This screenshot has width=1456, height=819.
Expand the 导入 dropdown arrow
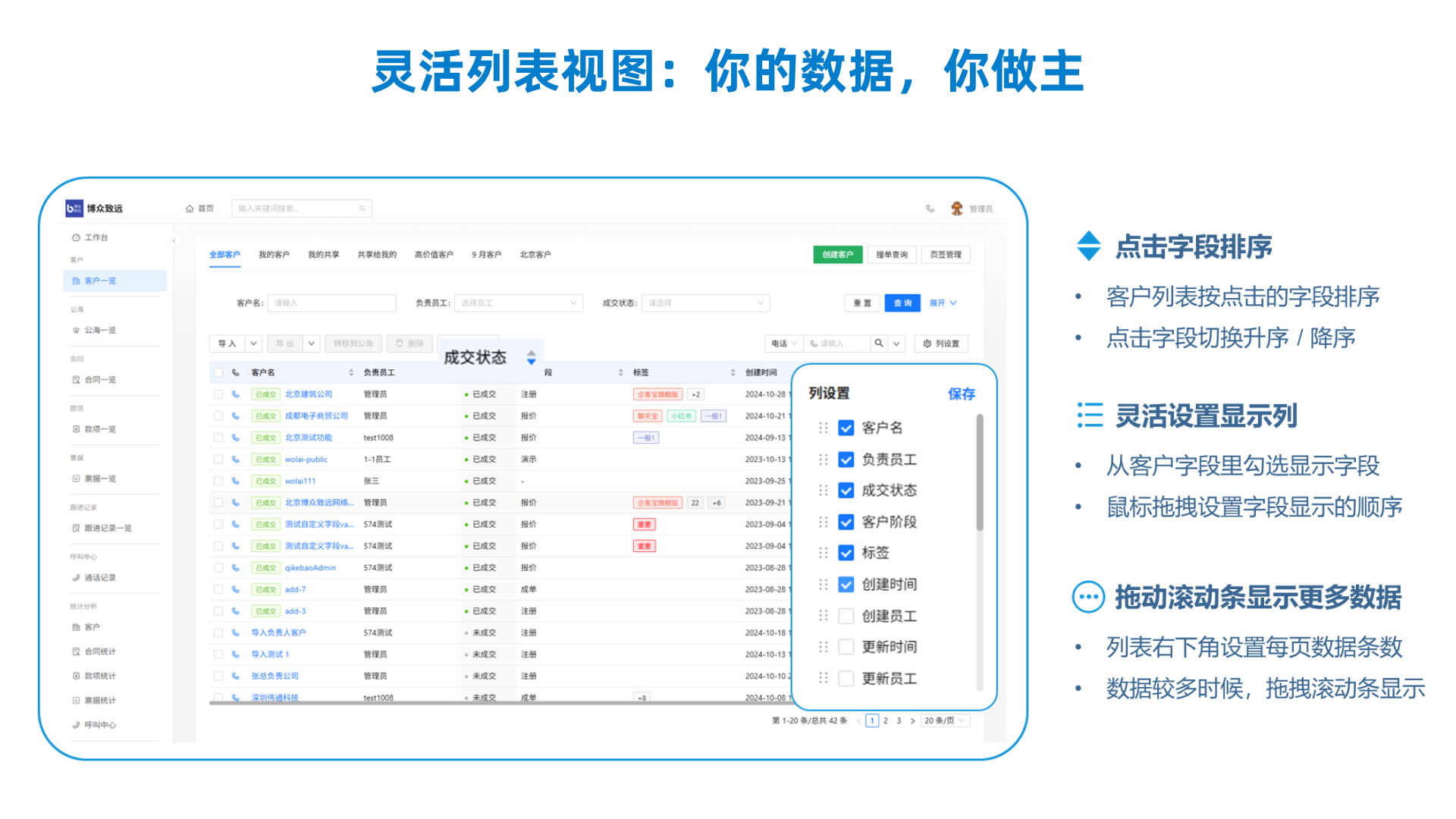(254, 344)
